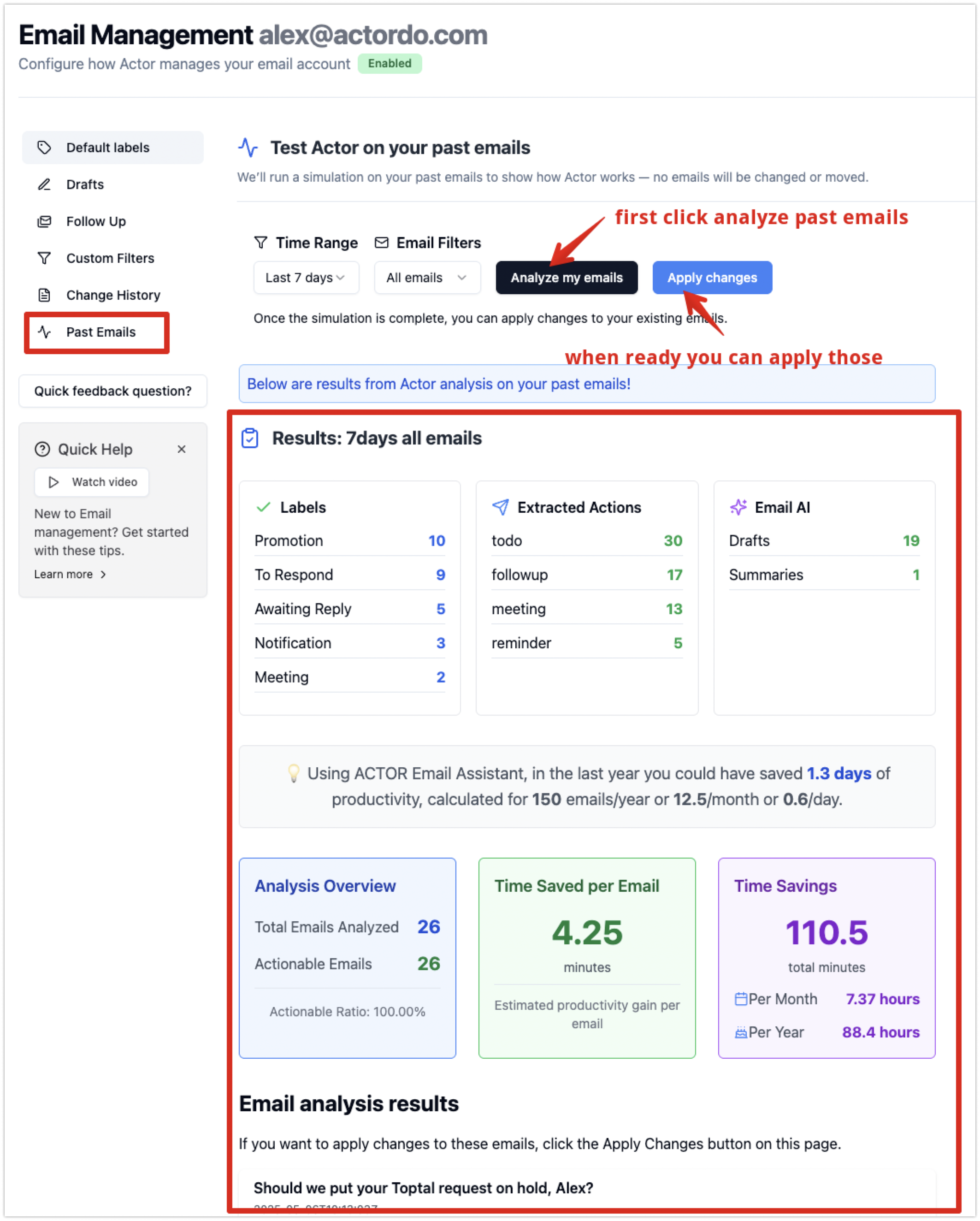Open the Last 7 days time range dropdown

(x=306, y=278)
